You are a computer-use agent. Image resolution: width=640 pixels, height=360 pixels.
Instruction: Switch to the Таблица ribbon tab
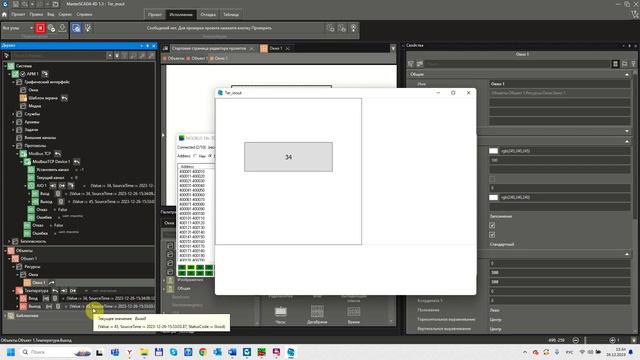(x=231, y=15)
